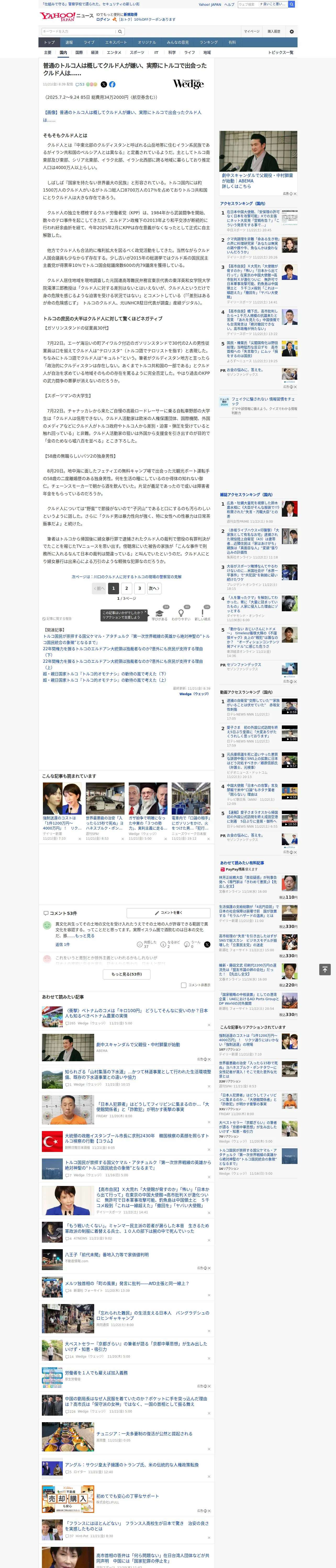This screenshot has height=1568, width=336.
Task: Click the search magnifier button beside keyword field
Action: (x=120, y=32)
